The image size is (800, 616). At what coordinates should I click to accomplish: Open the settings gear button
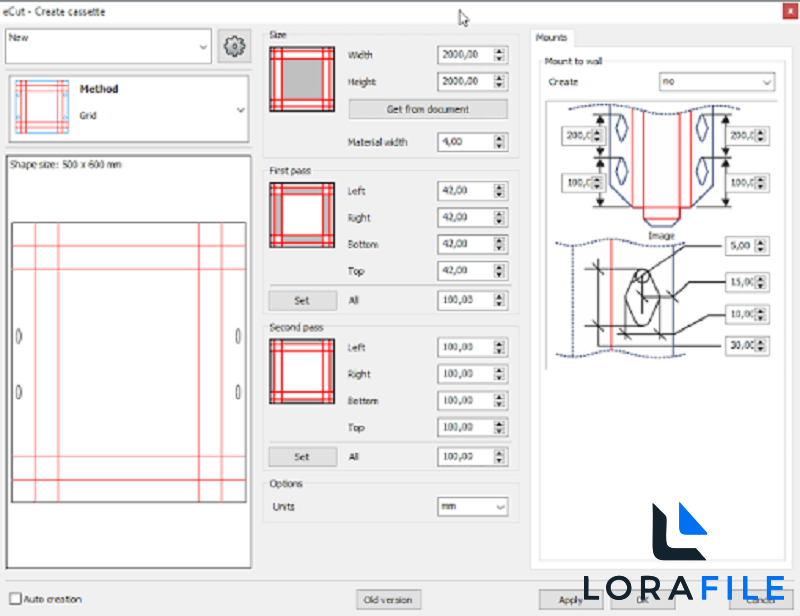coord(234,46)
